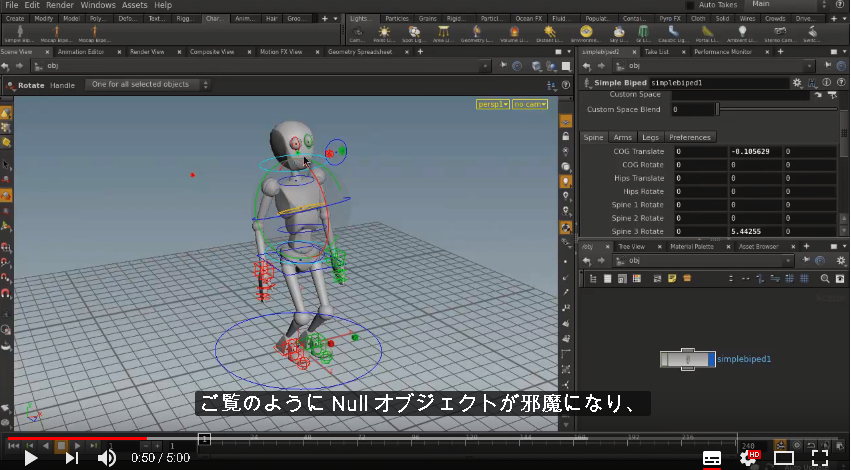Switch to the Arms tab
Screen dimensions: 851x470
623,137
